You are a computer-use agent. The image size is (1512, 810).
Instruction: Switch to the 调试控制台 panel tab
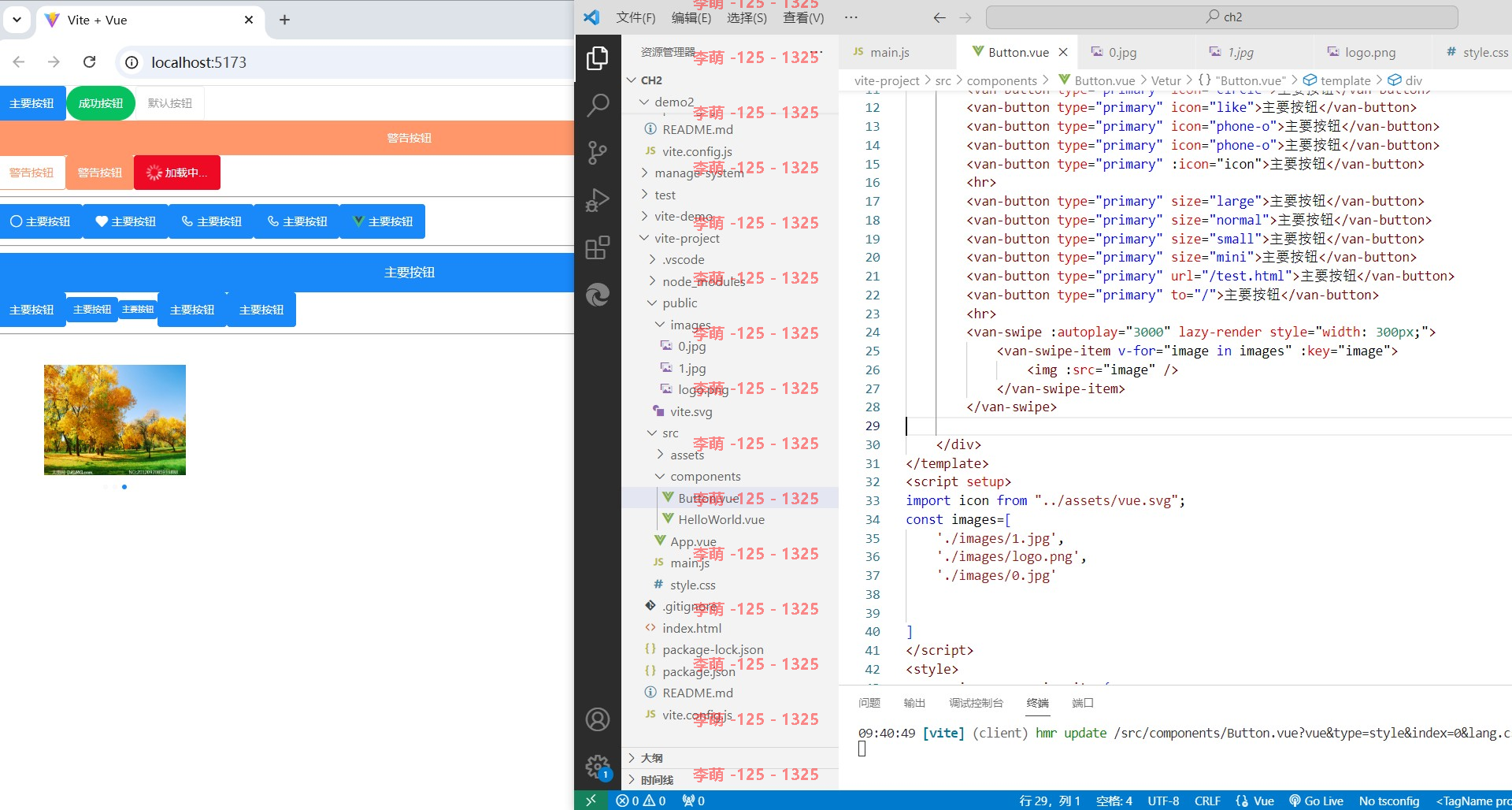point(976,703)
